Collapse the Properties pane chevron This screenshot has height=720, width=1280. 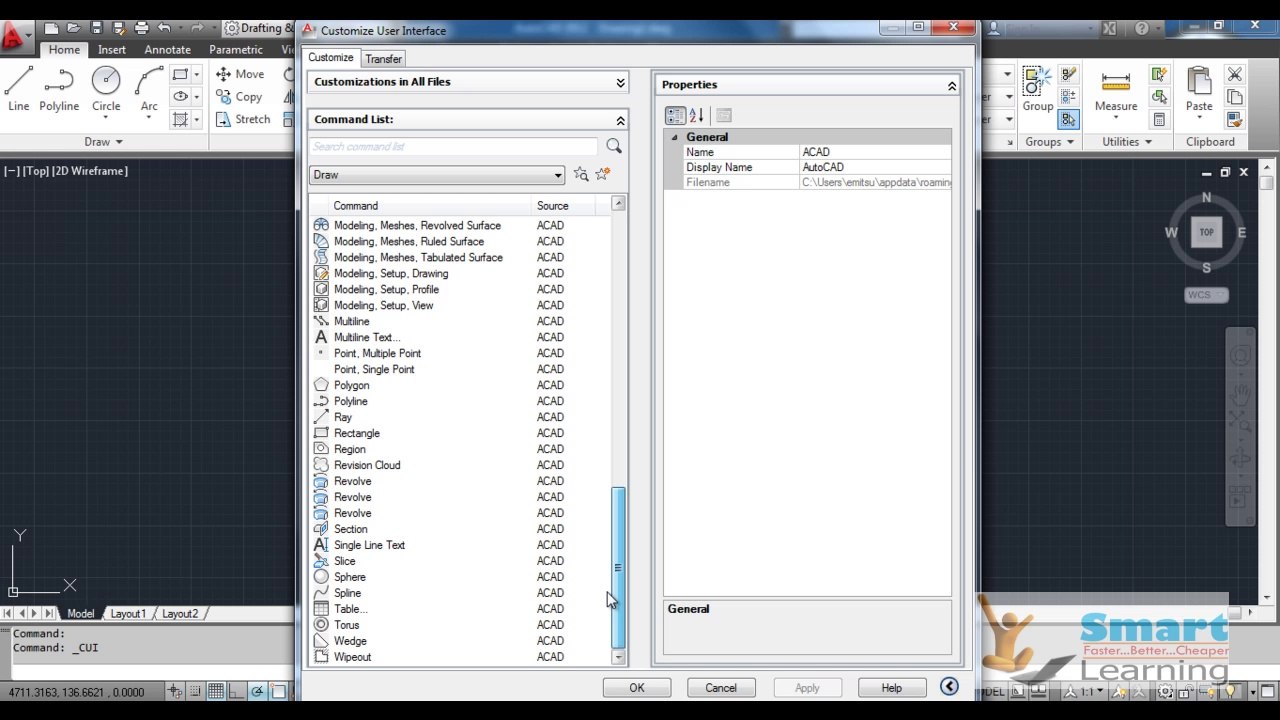click(952, 86)
